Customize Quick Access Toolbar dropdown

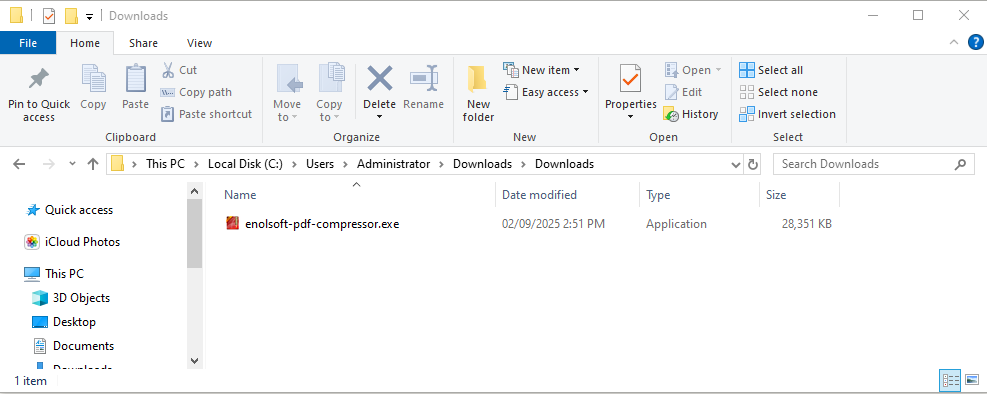point(89,16)
